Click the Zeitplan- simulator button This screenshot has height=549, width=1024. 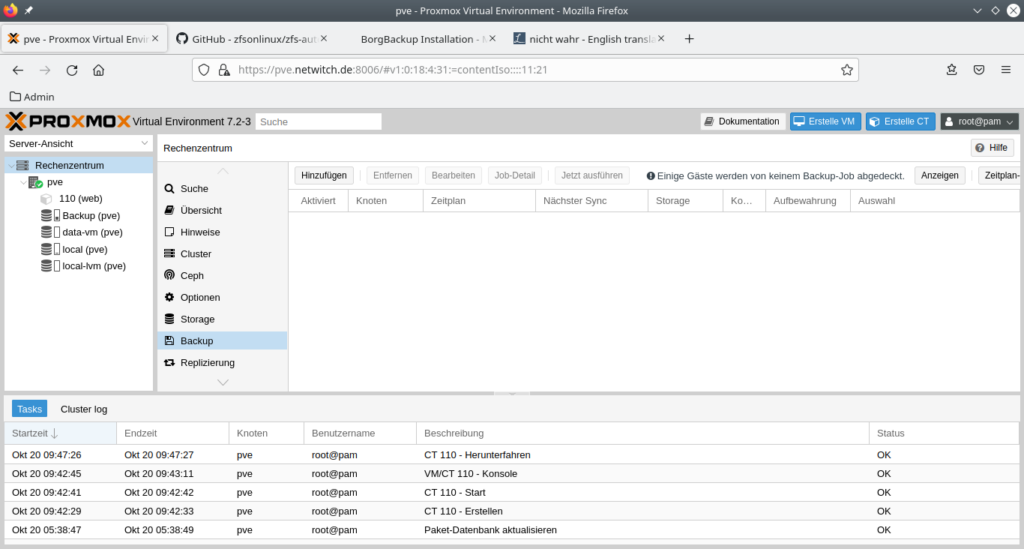(1001, 175)
